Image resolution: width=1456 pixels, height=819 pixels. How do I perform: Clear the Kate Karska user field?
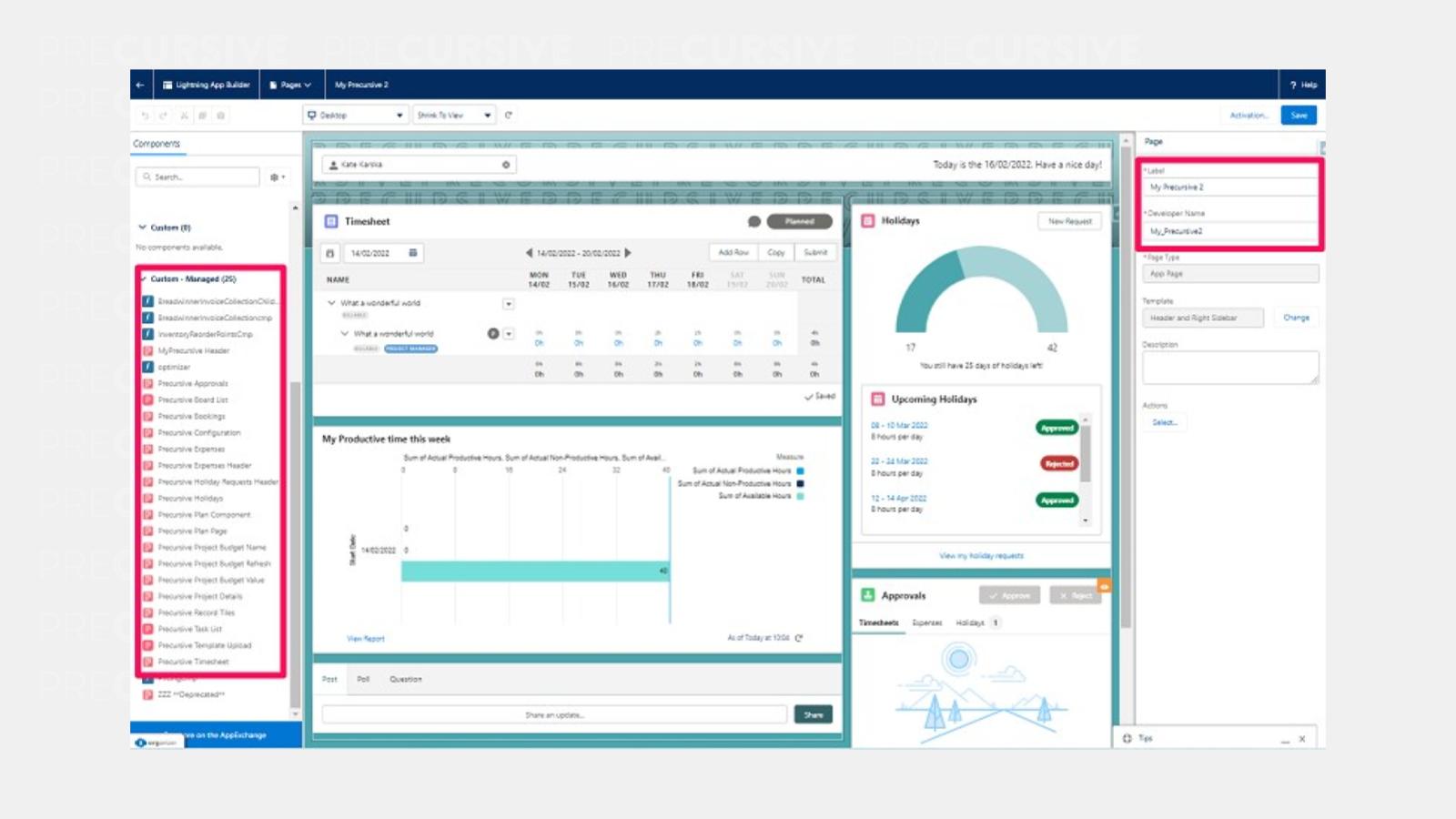click(506, 165)
